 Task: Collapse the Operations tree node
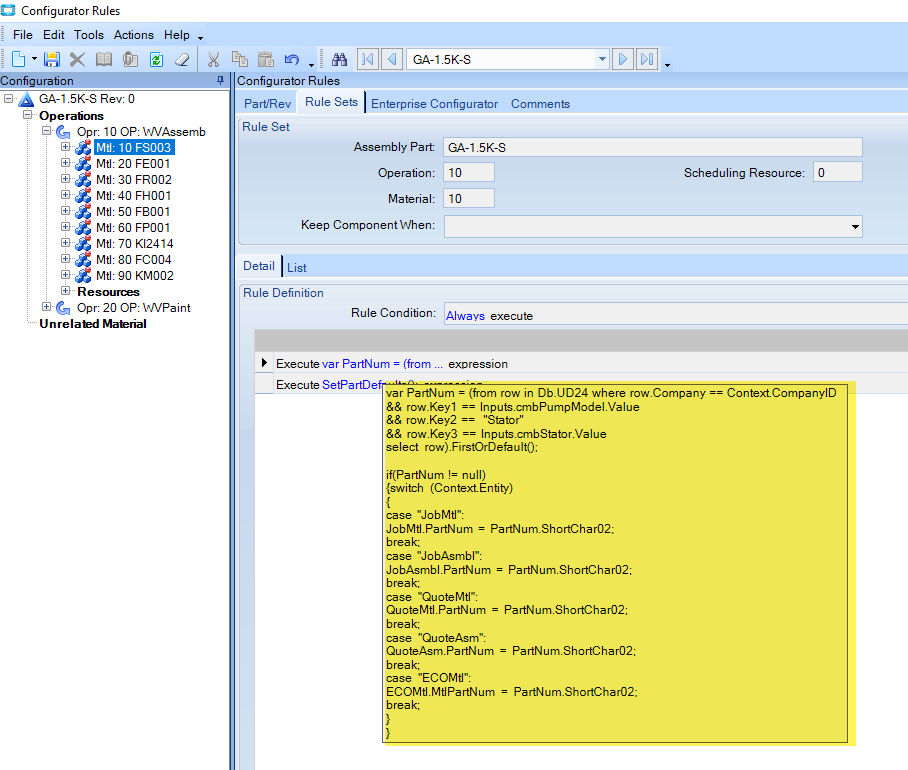29,116
